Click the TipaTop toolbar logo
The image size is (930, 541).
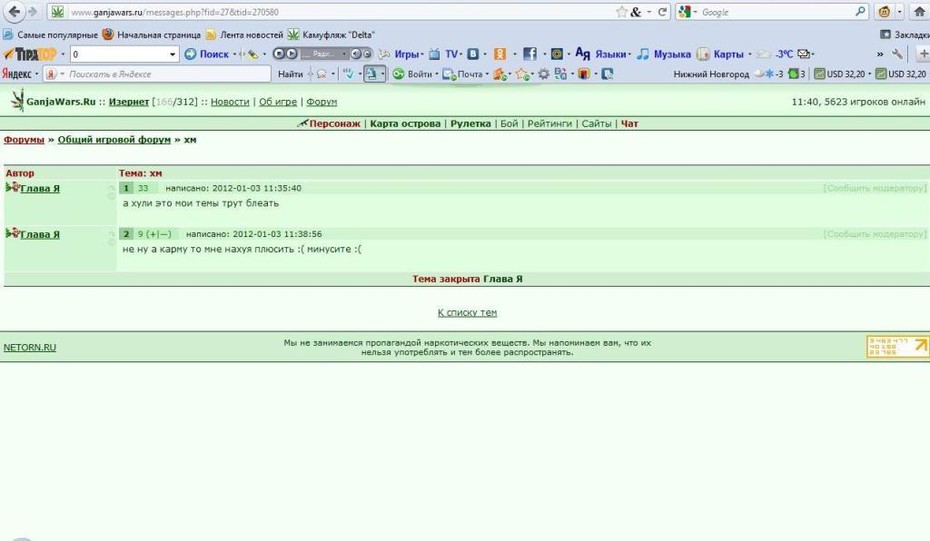[30, 54]
